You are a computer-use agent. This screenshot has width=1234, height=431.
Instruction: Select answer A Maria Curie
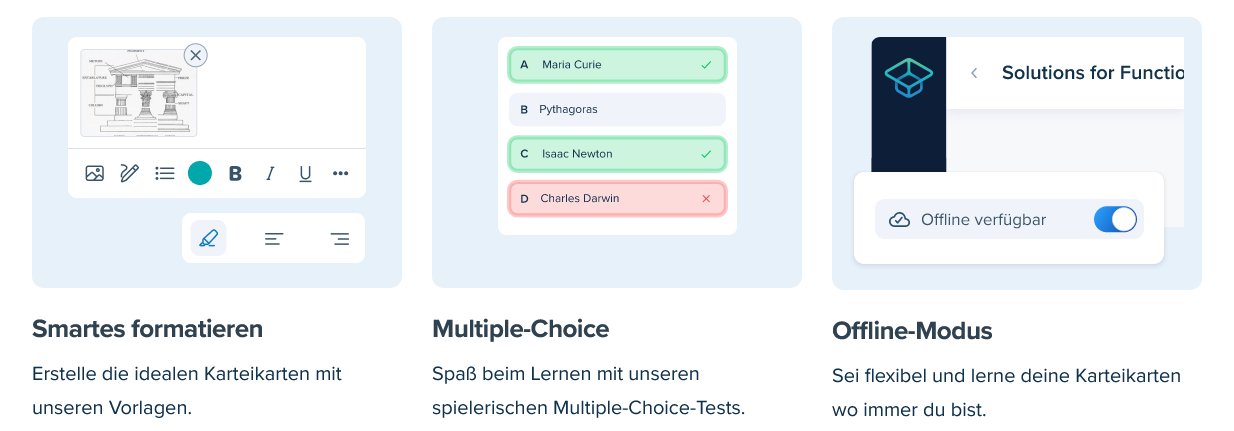pos(617,65)
